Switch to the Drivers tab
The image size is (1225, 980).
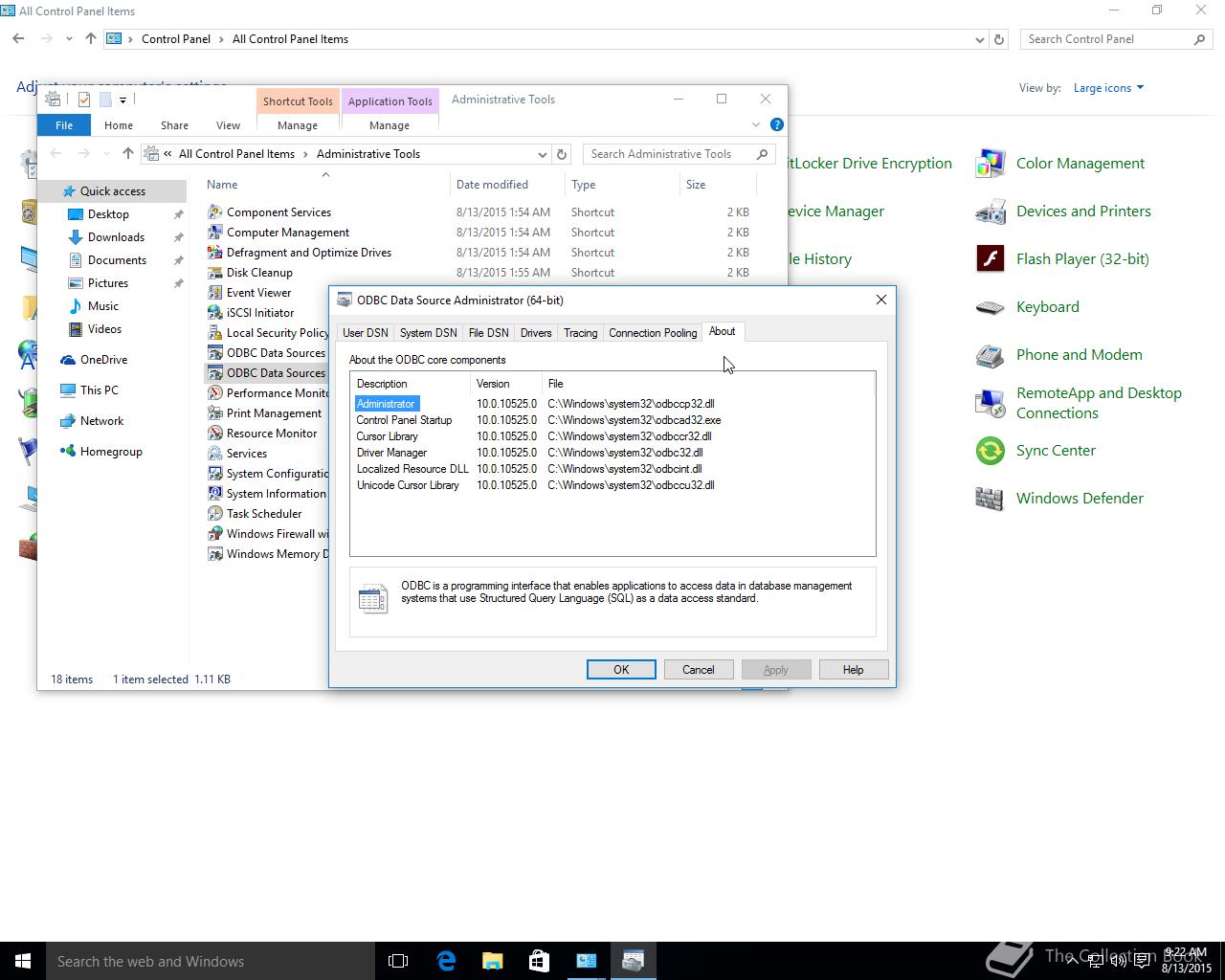(536, 333)
